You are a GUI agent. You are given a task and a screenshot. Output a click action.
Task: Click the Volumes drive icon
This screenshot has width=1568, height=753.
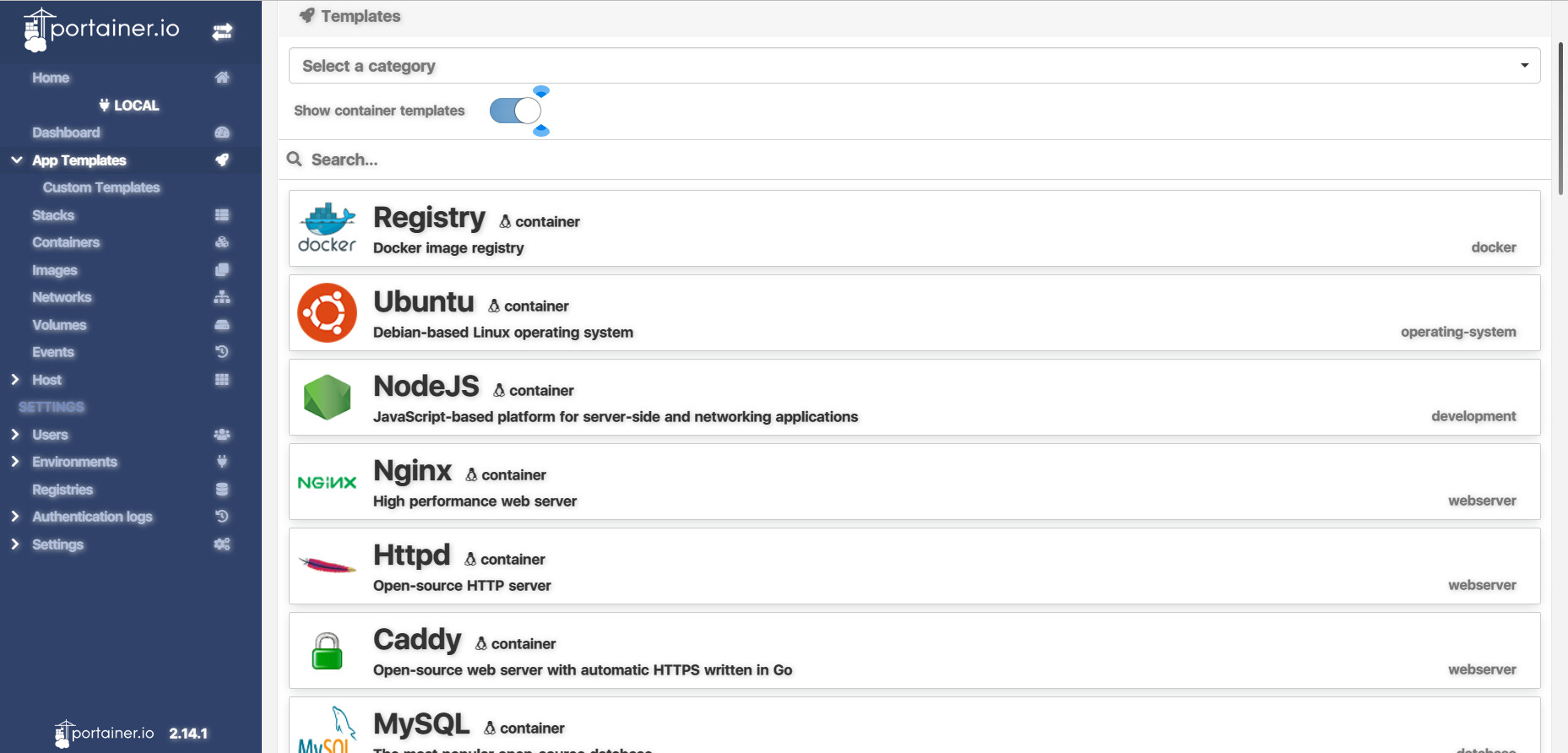(222, 325)
